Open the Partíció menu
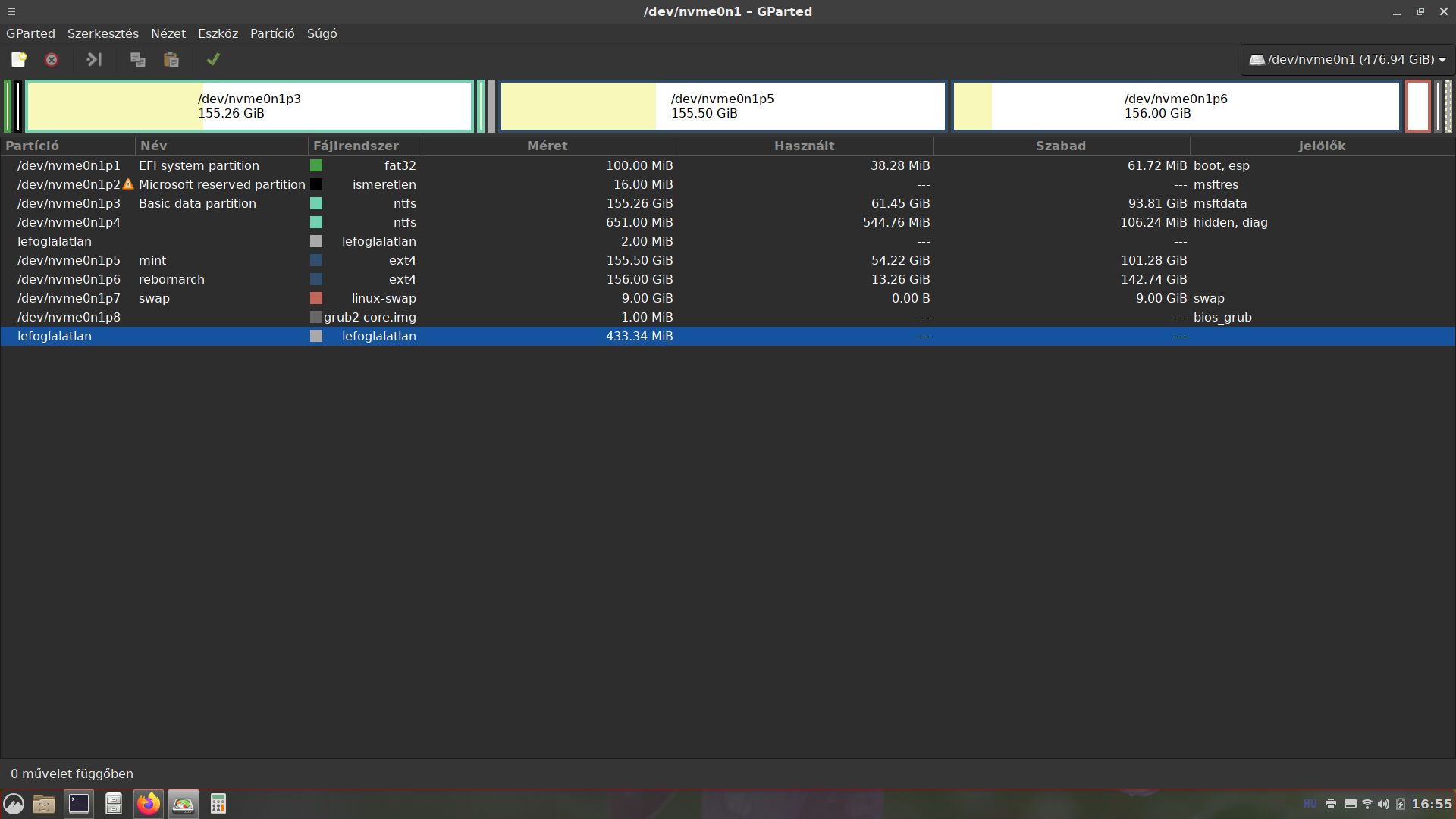Screen dimensions: 1456x819 click(x=272, y=33)
